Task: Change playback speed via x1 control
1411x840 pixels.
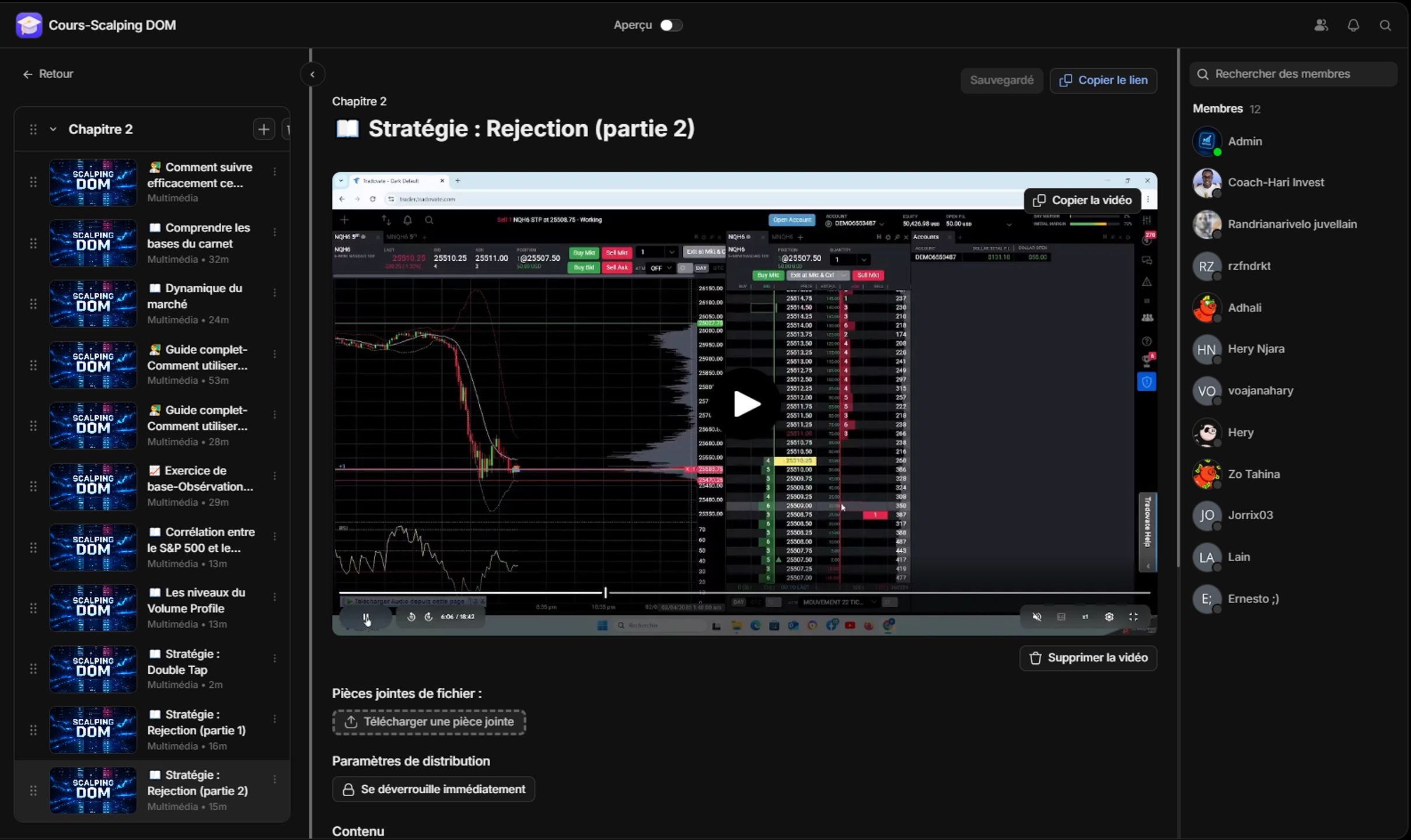Action: point(1085,617)
